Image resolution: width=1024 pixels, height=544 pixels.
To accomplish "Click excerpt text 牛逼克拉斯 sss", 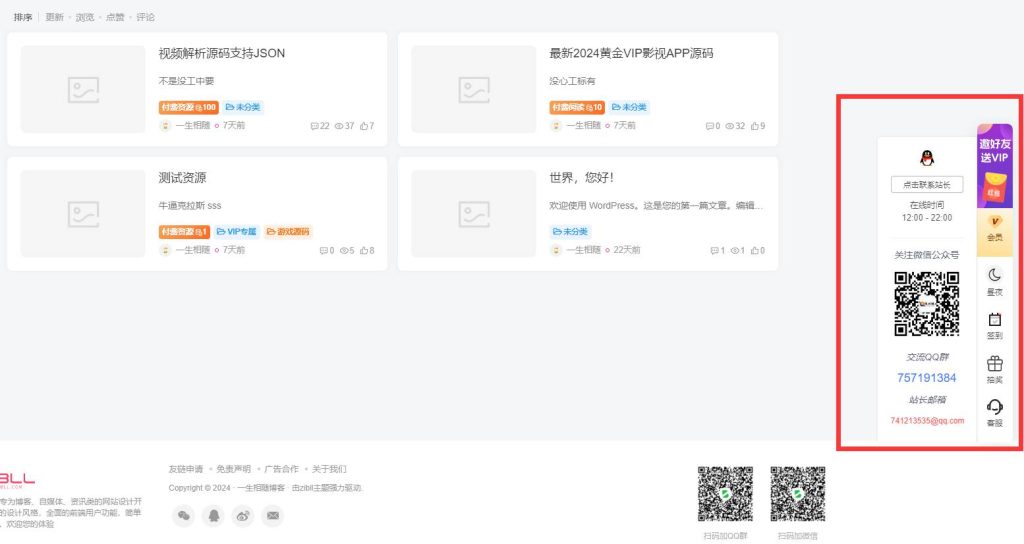I will pos(189,205).
